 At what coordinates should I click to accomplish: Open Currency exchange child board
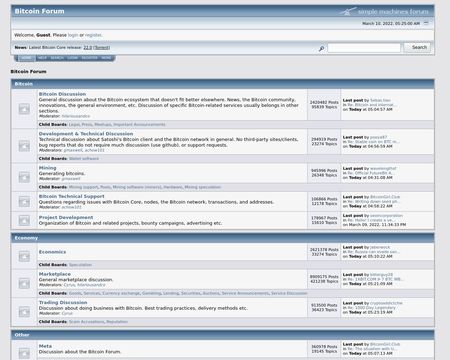pos(121,293)
